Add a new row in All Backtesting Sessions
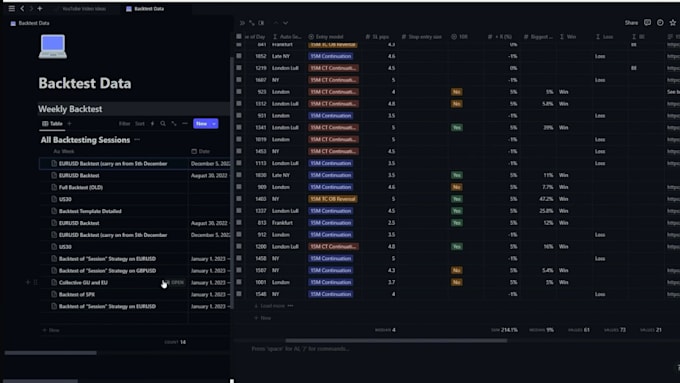Image resolution: width=680 pixels, height=383 pixels. (51, 330)
